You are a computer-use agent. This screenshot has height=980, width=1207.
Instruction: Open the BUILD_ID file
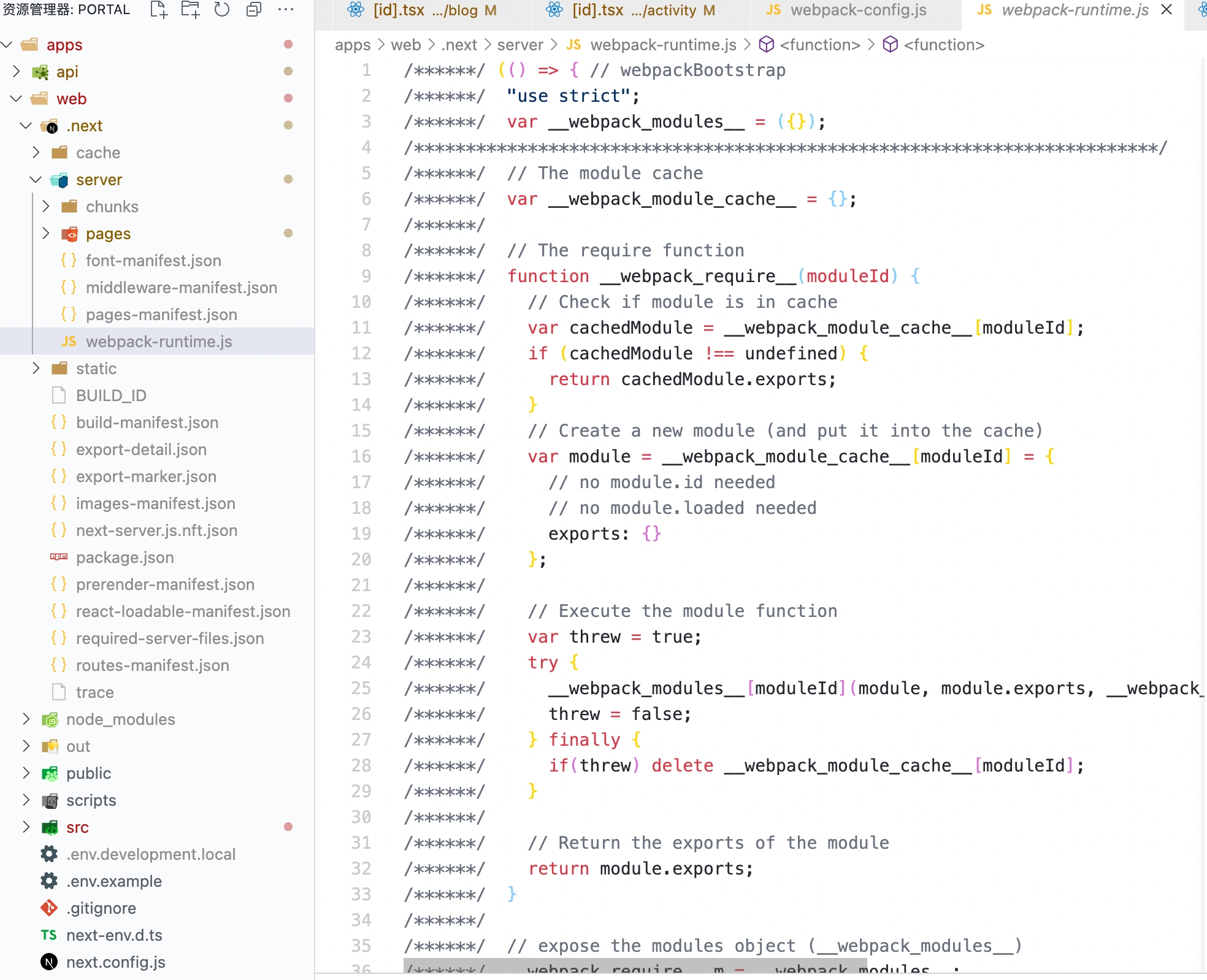click(x=157, y=396)
